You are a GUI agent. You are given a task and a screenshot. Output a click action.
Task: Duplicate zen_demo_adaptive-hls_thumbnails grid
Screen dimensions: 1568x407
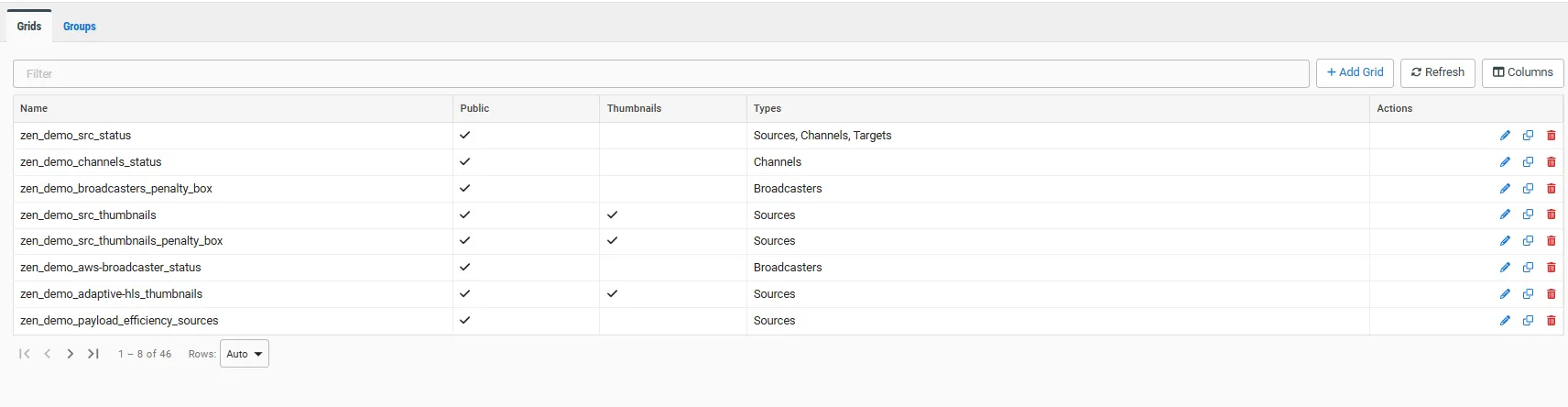(1528, 294)
